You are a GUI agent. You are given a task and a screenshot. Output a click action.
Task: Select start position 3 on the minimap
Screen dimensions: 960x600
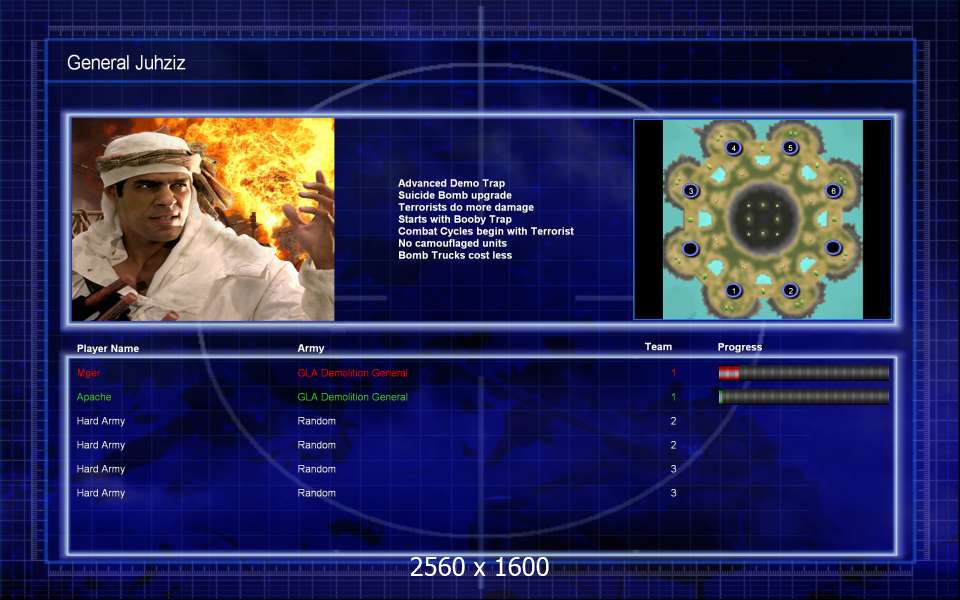[x=691, y=191]
